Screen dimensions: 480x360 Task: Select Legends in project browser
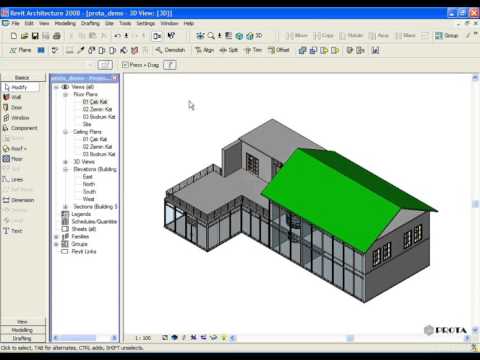click(81, 214)
